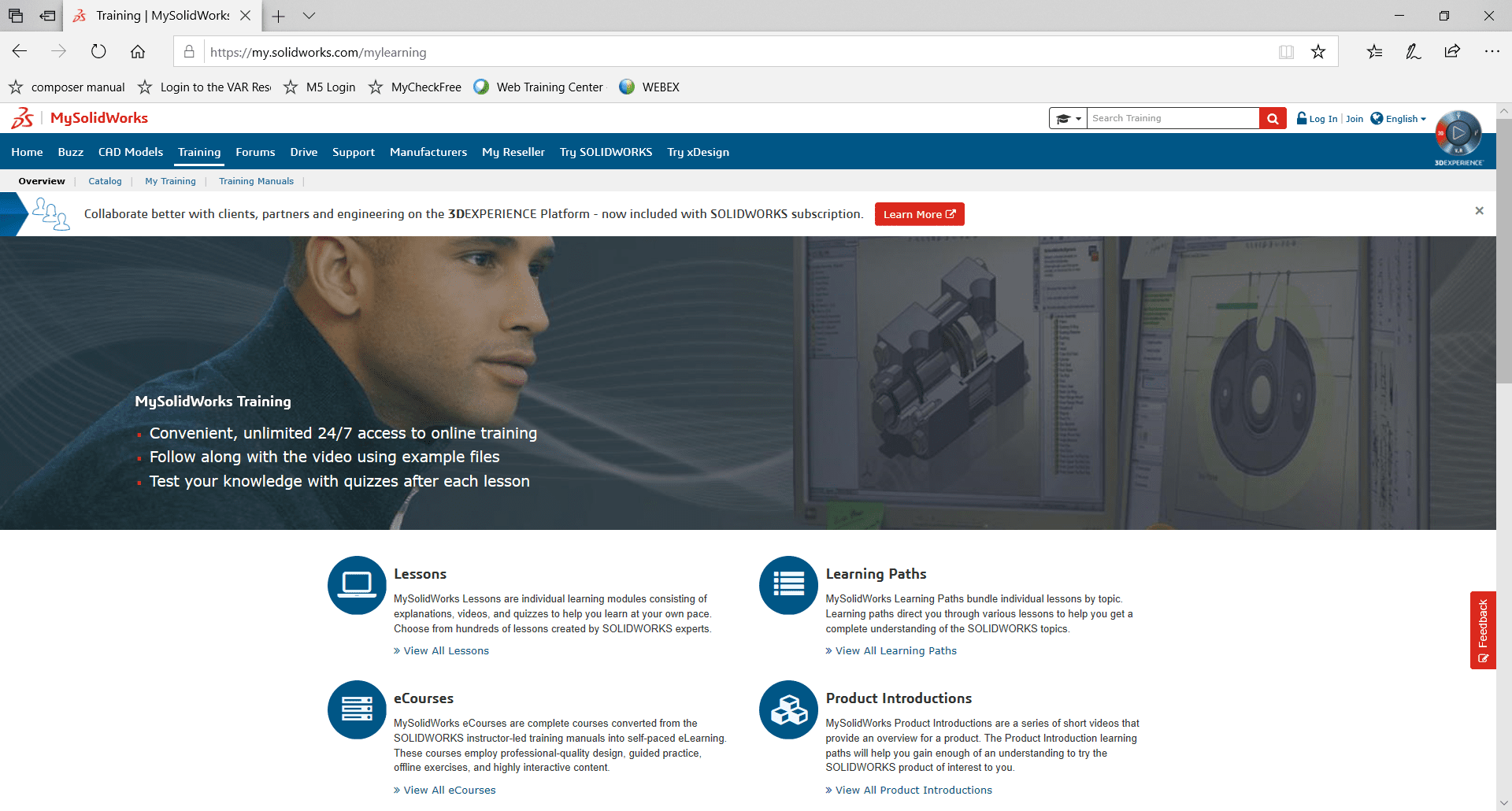
Task: Open the Buzz menu item
Action: pos(70,152)
